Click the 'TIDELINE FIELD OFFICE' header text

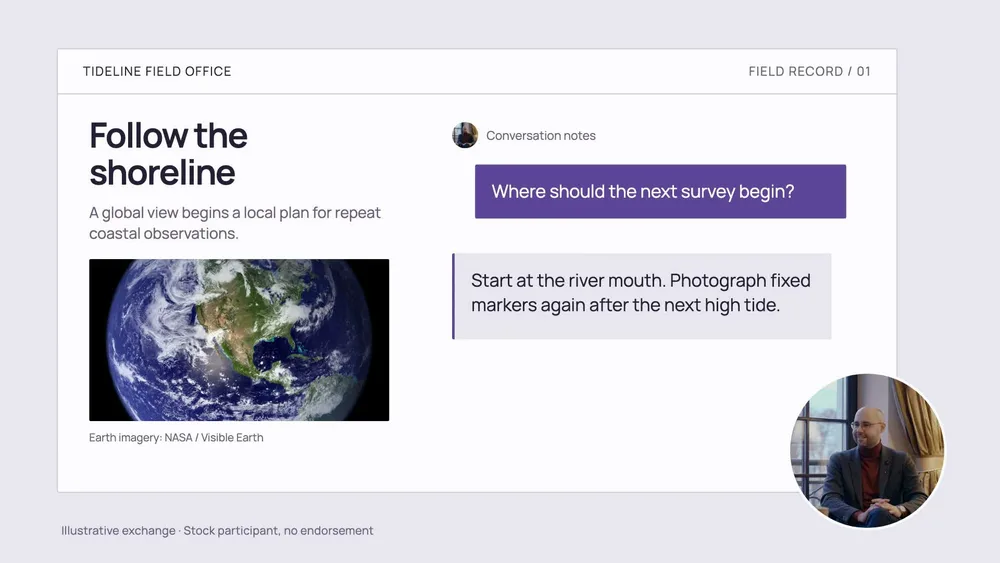pos(157,71)
